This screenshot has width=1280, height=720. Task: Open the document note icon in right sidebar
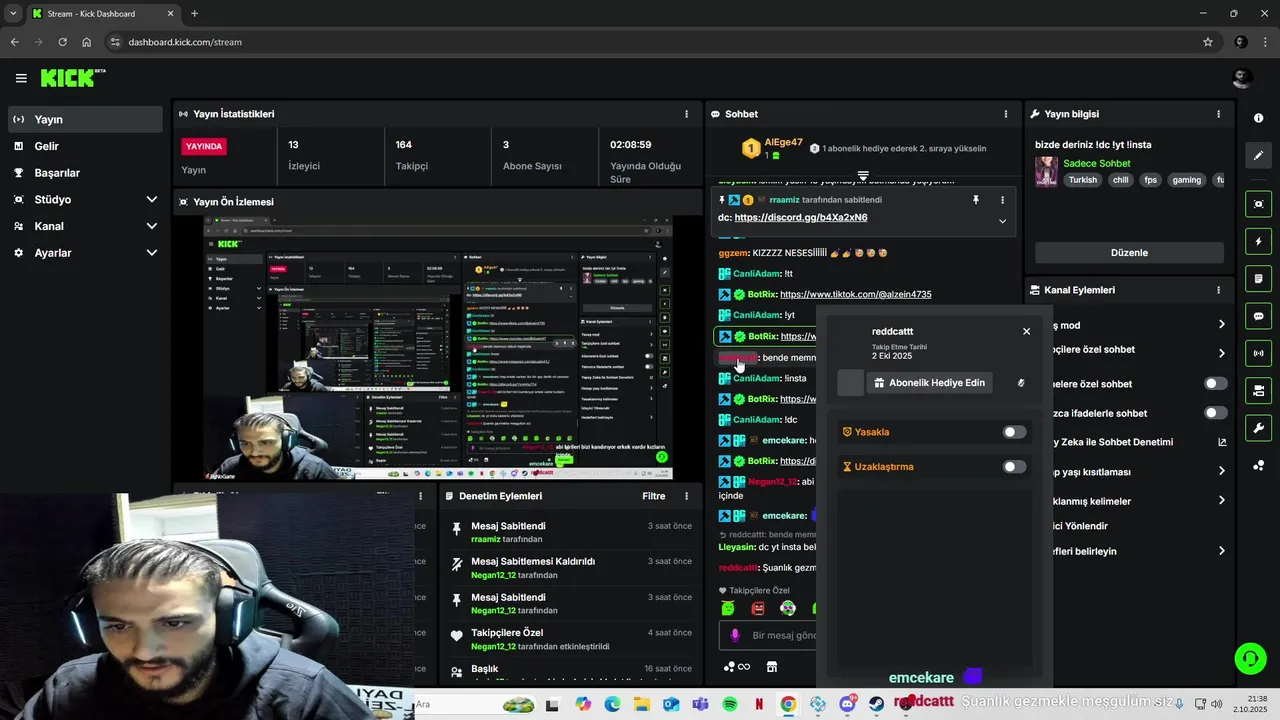pos(1258,278)
